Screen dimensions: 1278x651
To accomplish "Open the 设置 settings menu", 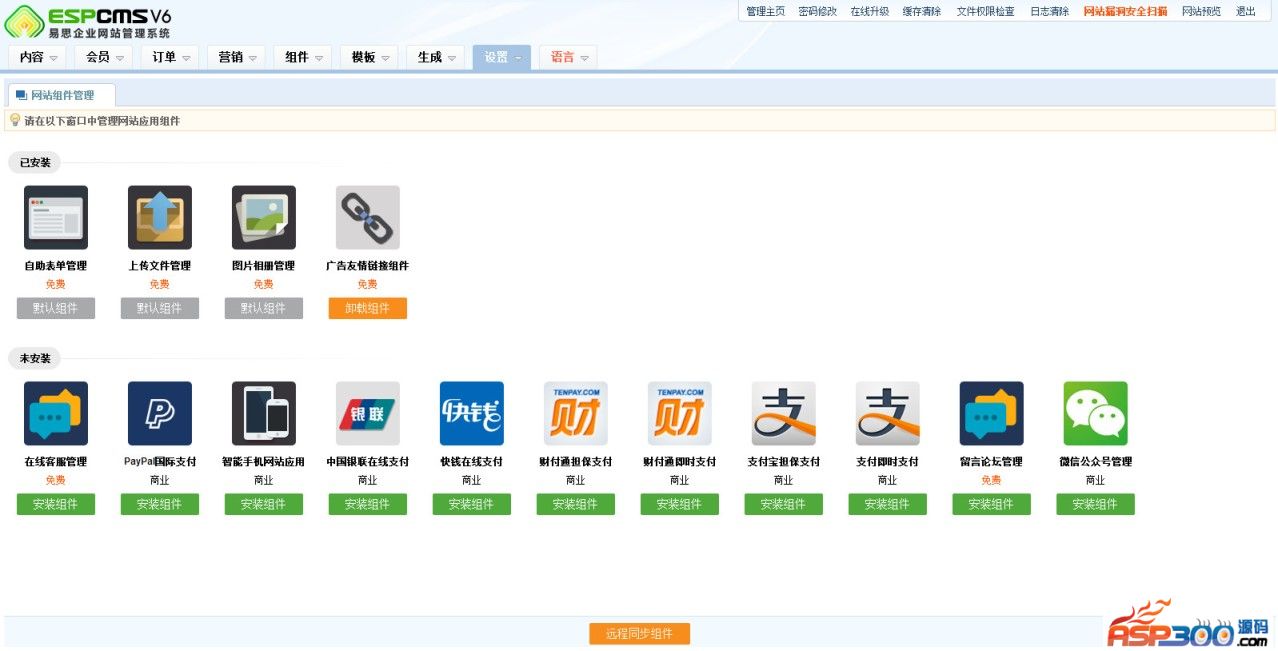I will click(x=502, y=58).
